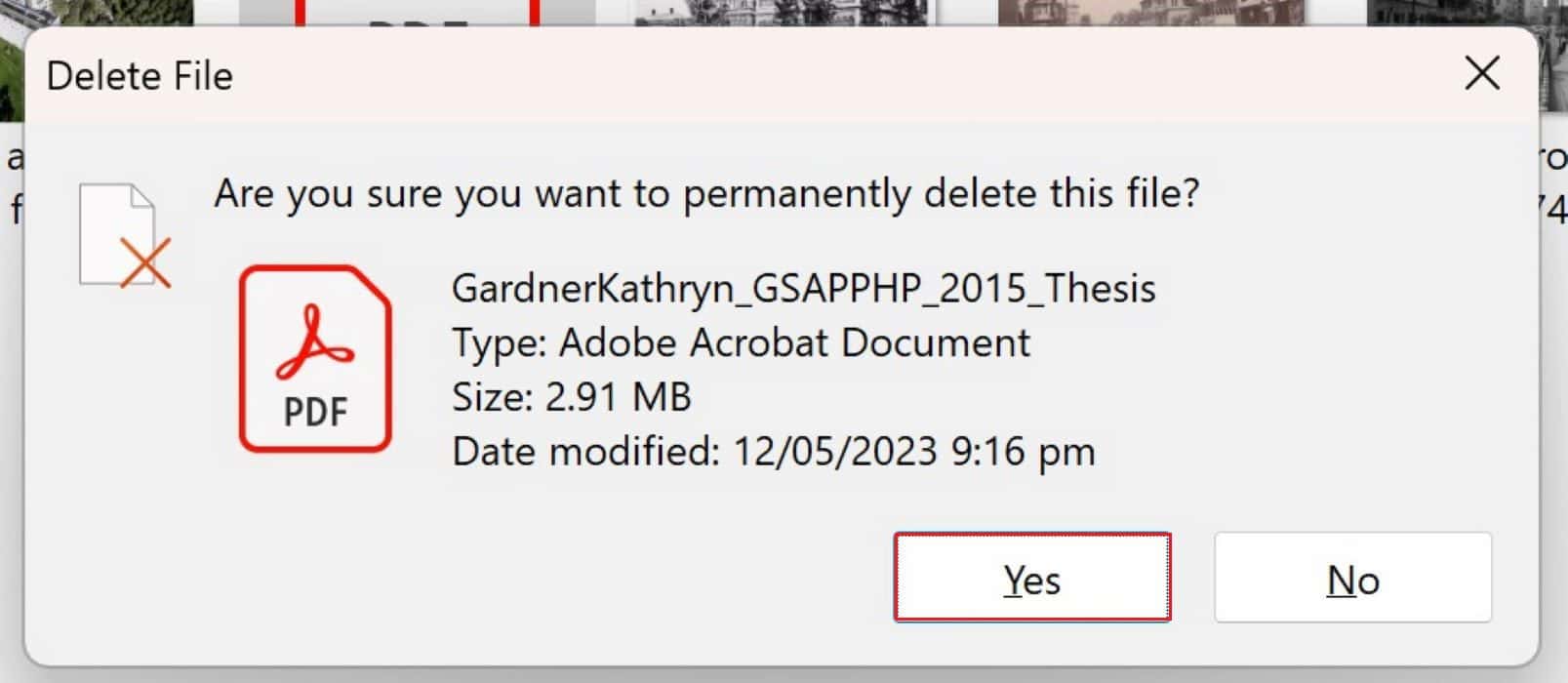Select the GardnerKathryn_GSAPPHP_2015_Thesis file name

803,288
